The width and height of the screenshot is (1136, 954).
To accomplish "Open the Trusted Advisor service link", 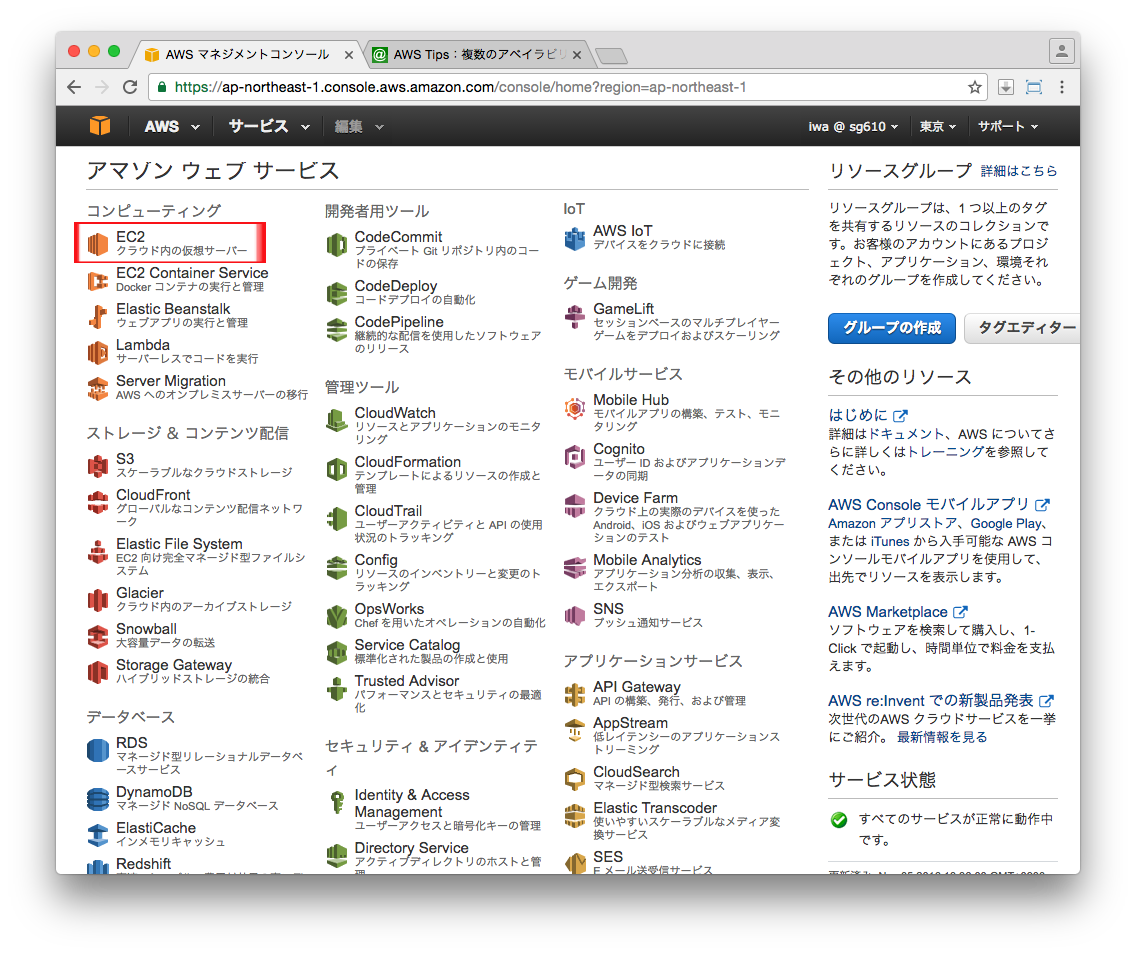I will point(406,681).
